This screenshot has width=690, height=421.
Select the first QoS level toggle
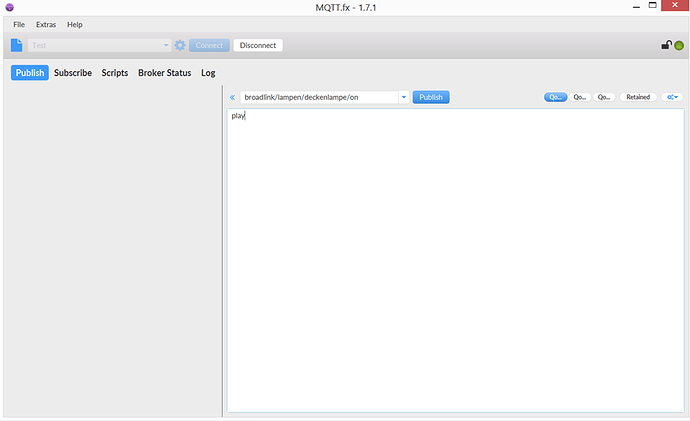(x=555, y=97)
